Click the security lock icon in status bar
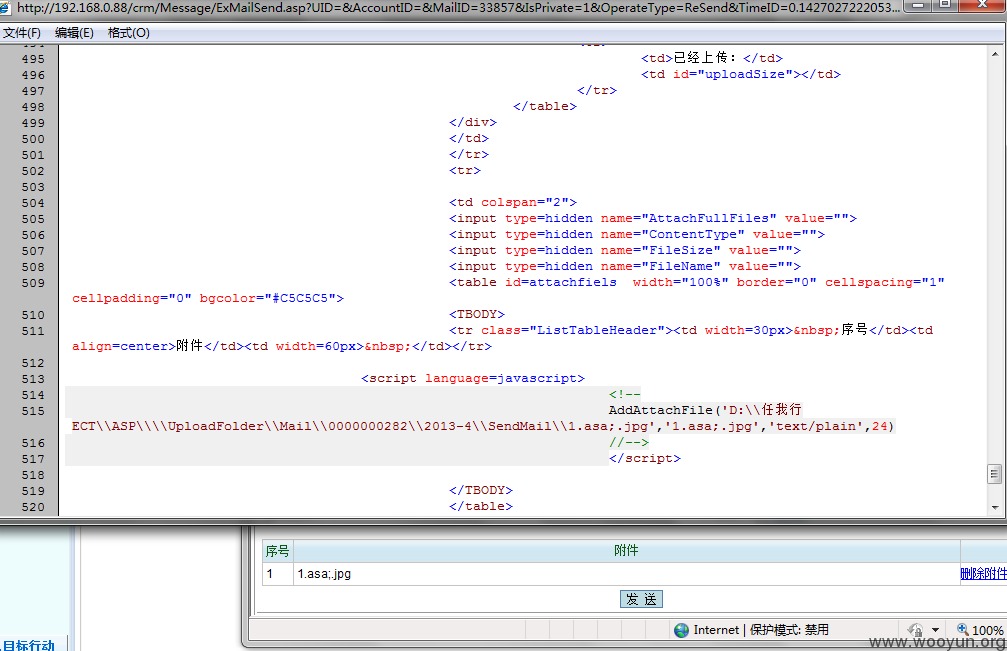The height and width of the screenshot is (651, 1007). [x=916, y=630]
